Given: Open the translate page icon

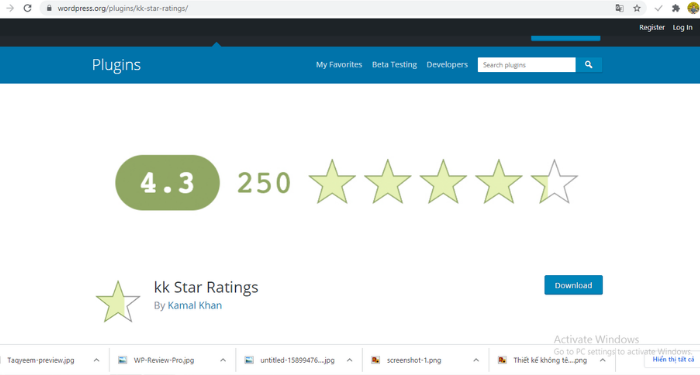Looking at the screenshot, I should (x=619, y=8).
